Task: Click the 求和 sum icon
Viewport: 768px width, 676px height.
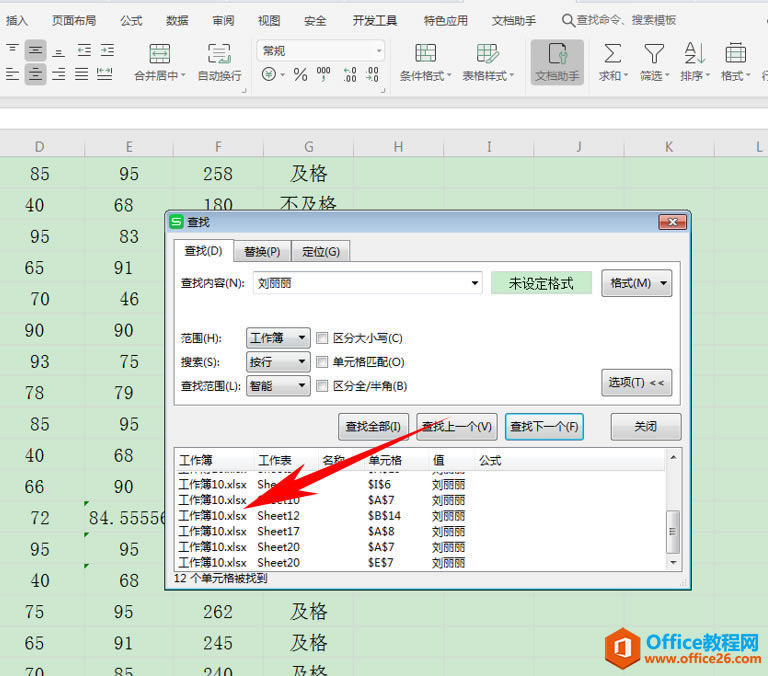Action: click(x=612, y=53)
